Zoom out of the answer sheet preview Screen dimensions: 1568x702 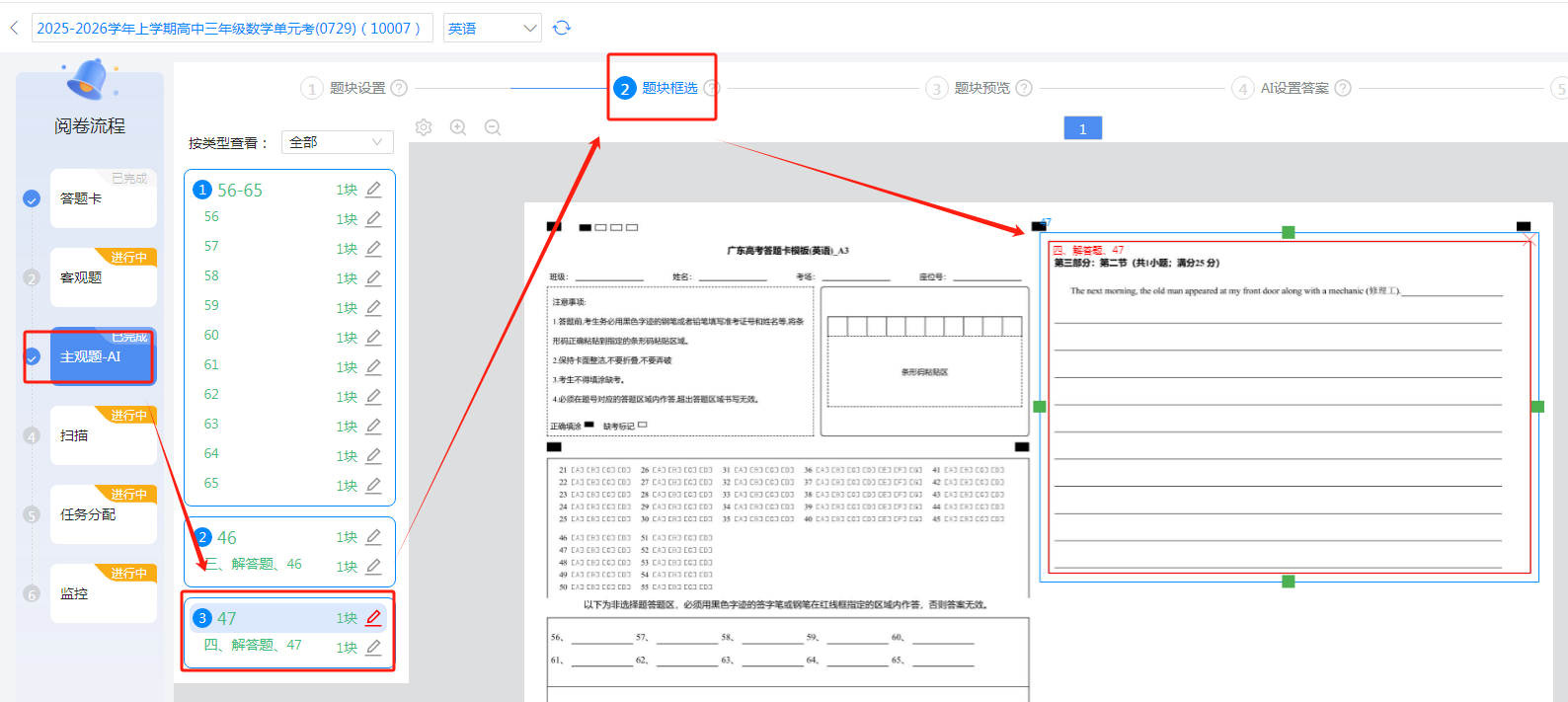[493, 127]
